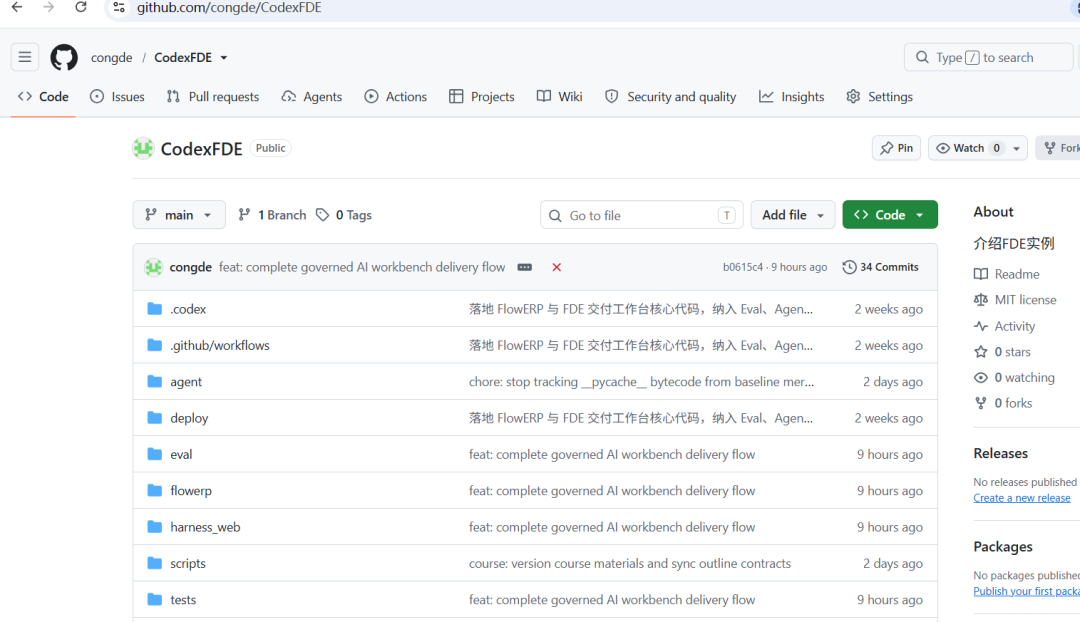This screenshot has height=622, width=1080.
Task: Click the agent folder icon
Action: 155,382
